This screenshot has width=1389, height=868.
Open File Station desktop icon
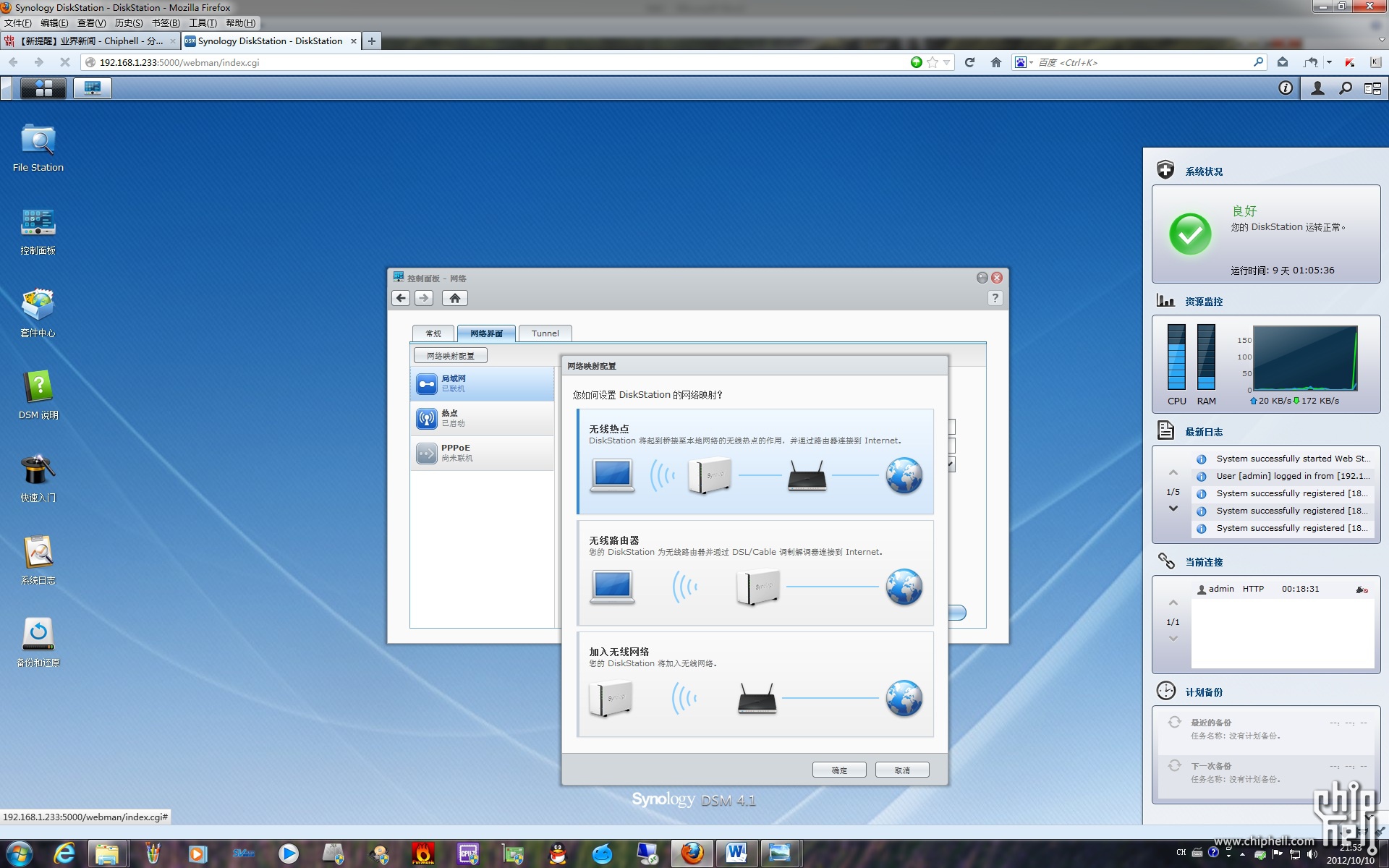pos(38,148)
